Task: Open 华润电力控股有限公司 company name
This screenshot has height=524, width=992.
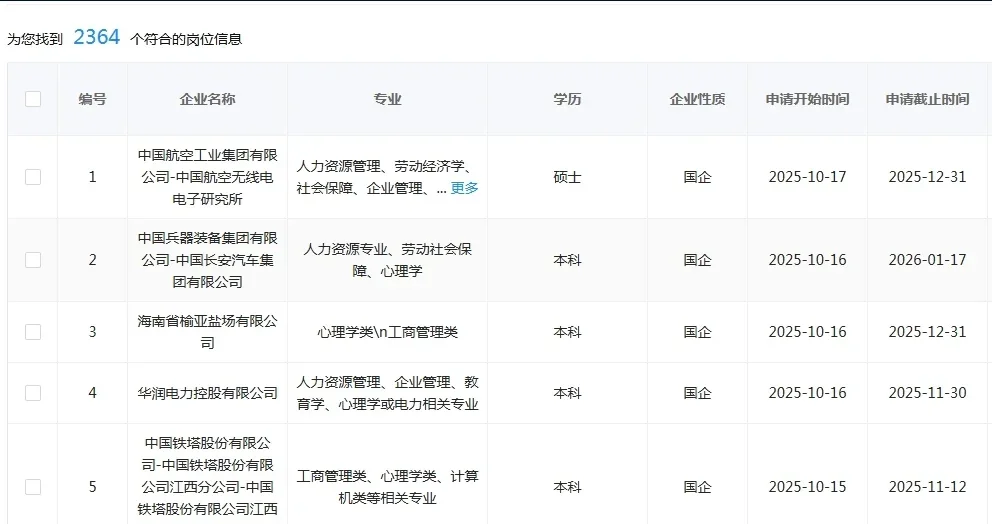Action: (x=208, y=393)
